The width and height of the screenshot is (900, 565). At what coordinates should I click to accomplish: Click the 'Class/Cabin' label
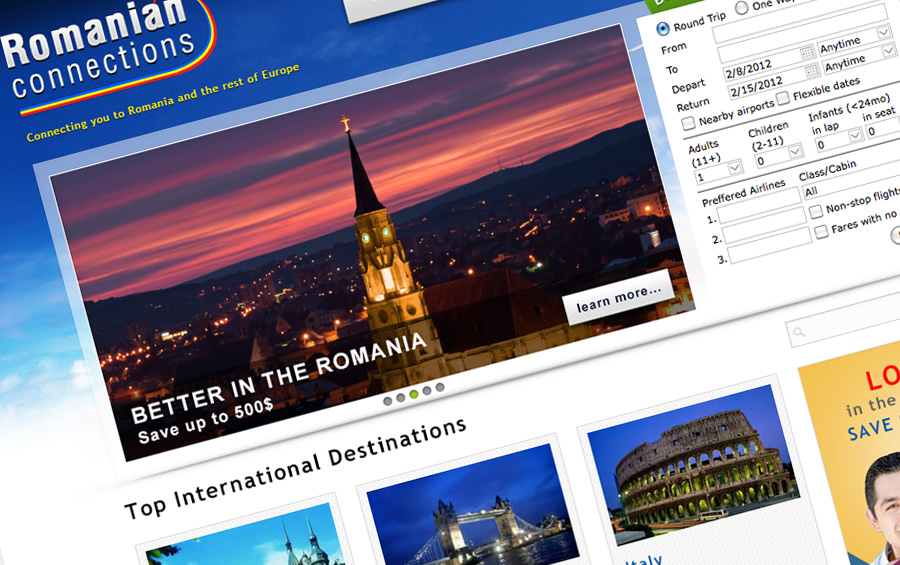pos(827,169)
